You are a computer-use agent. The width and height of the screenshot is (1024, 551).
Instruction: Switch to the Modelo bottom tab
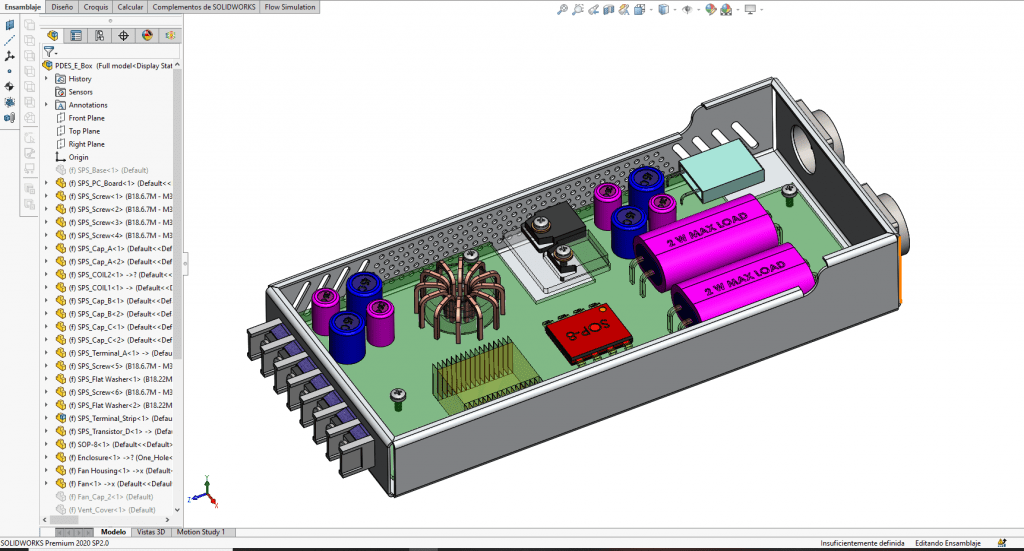click(x=113, y=532)
